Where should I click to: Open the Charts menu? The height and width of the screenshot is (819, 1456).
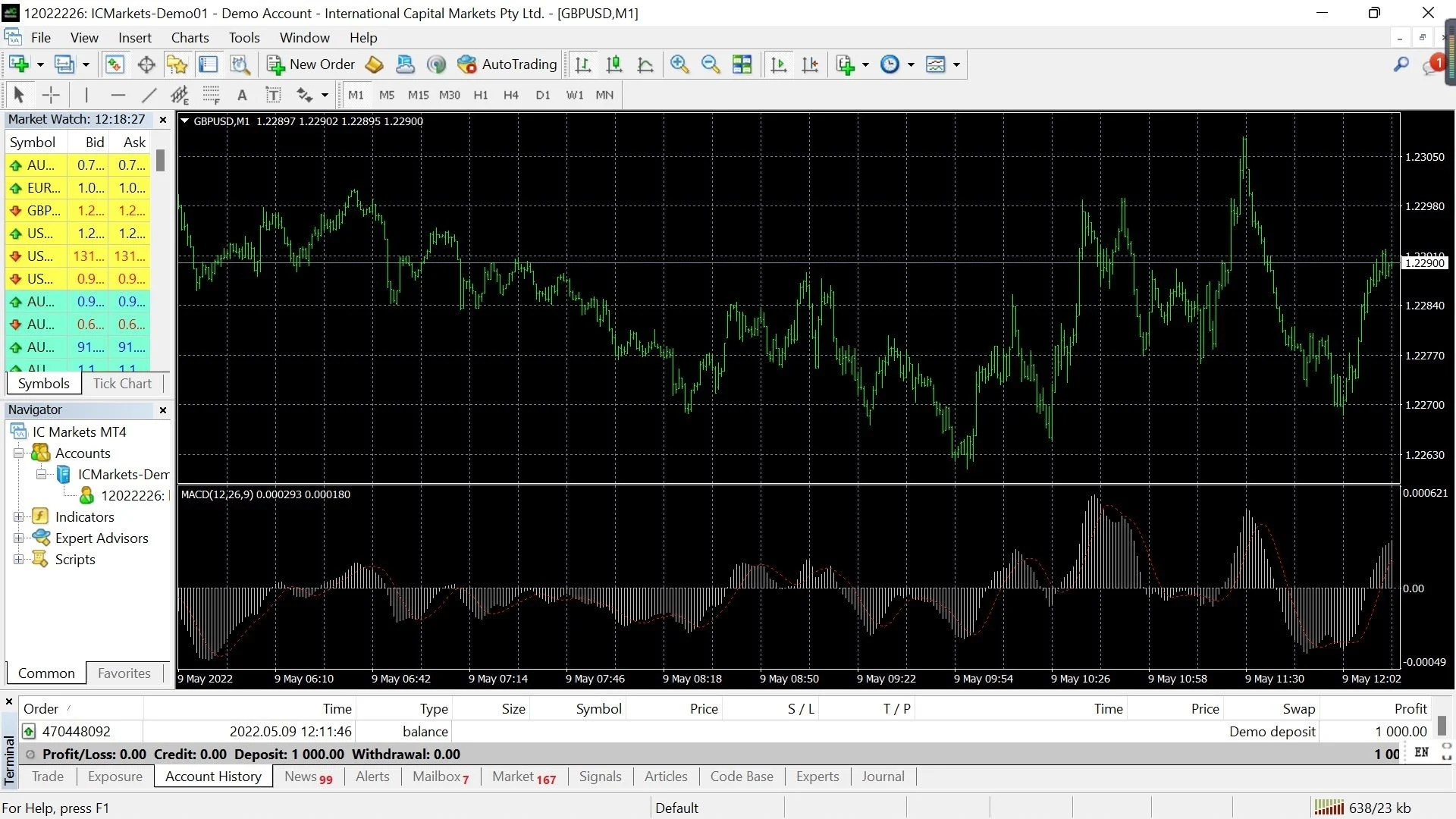click(189, 37)
